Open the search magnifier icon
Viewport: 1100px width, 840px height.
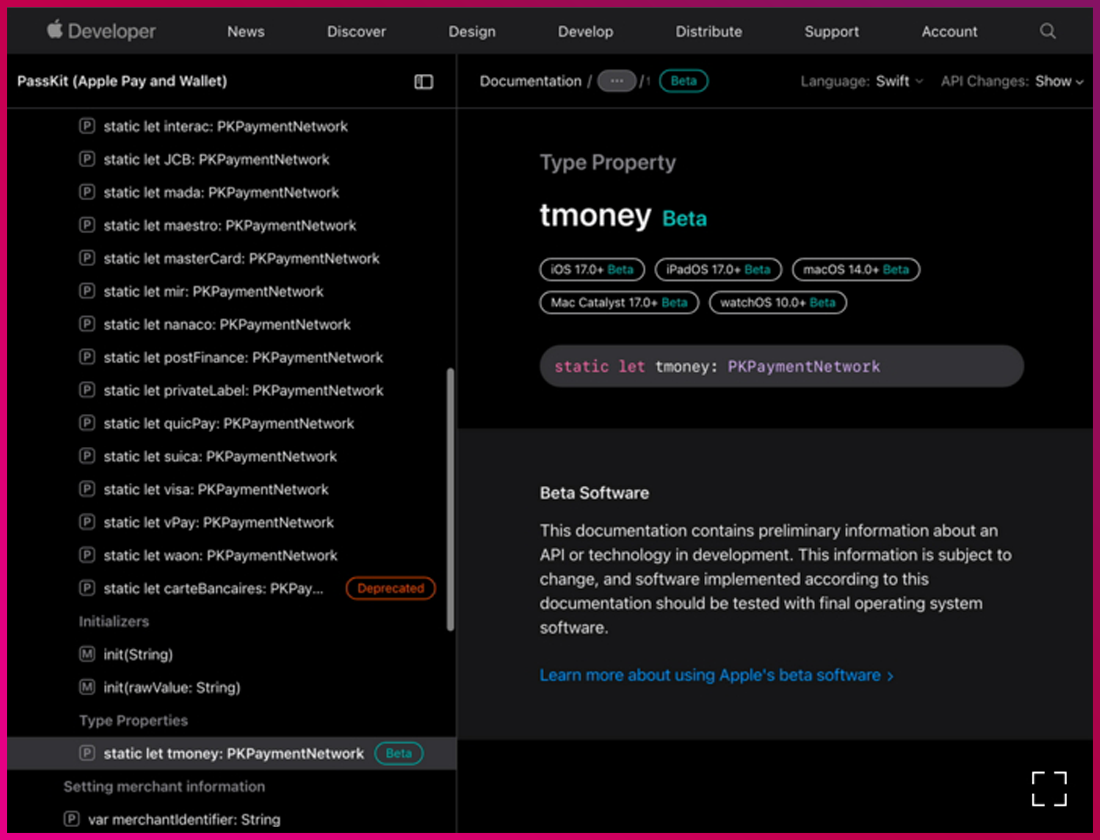1047,31
